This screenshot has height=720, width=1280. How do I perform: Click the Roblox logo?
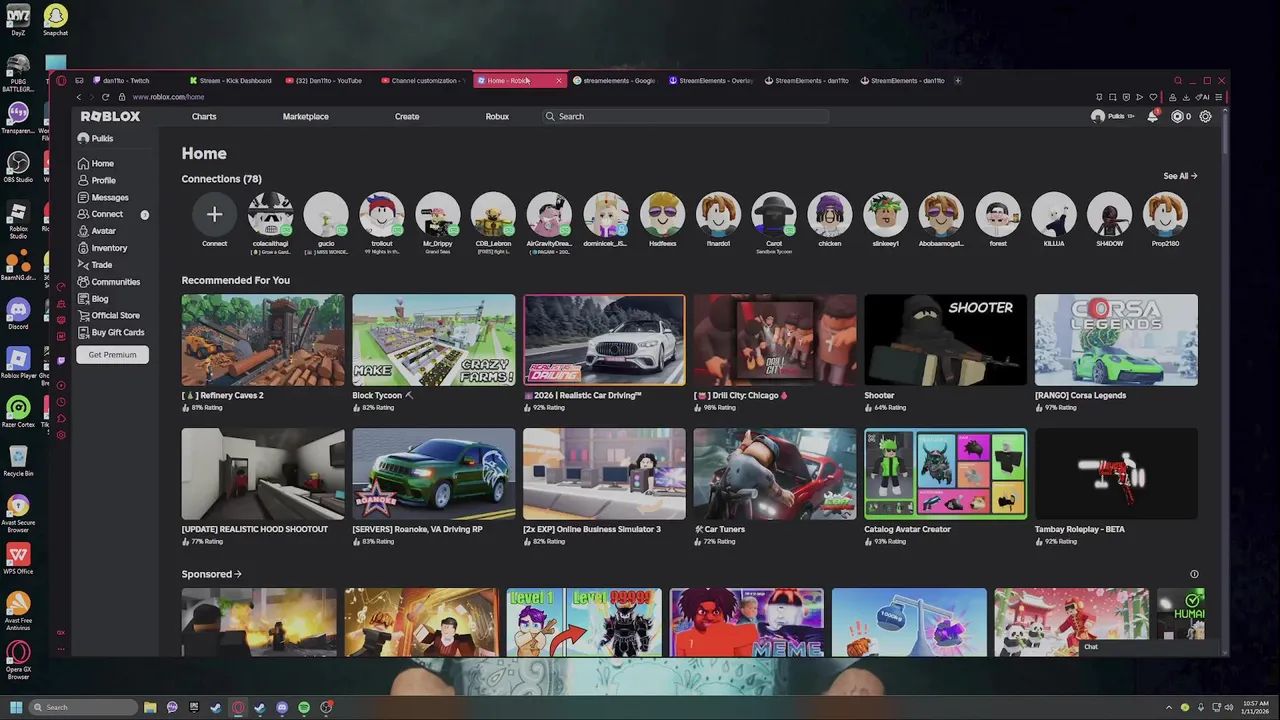111,116
